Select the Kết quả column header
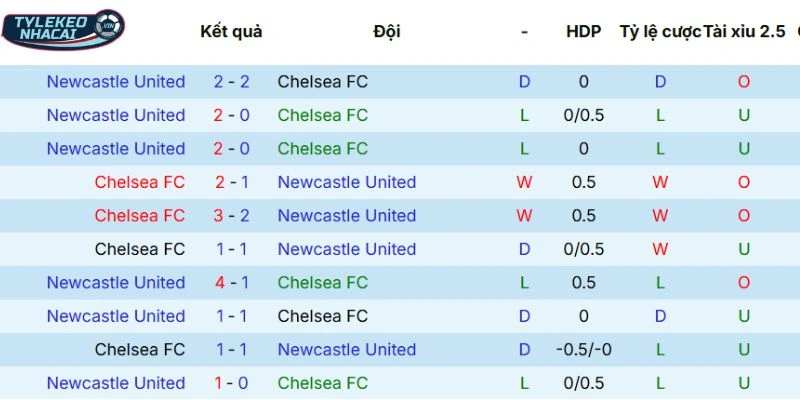The height and width of the screenshot is (400, 800). [x=231, y=31]
